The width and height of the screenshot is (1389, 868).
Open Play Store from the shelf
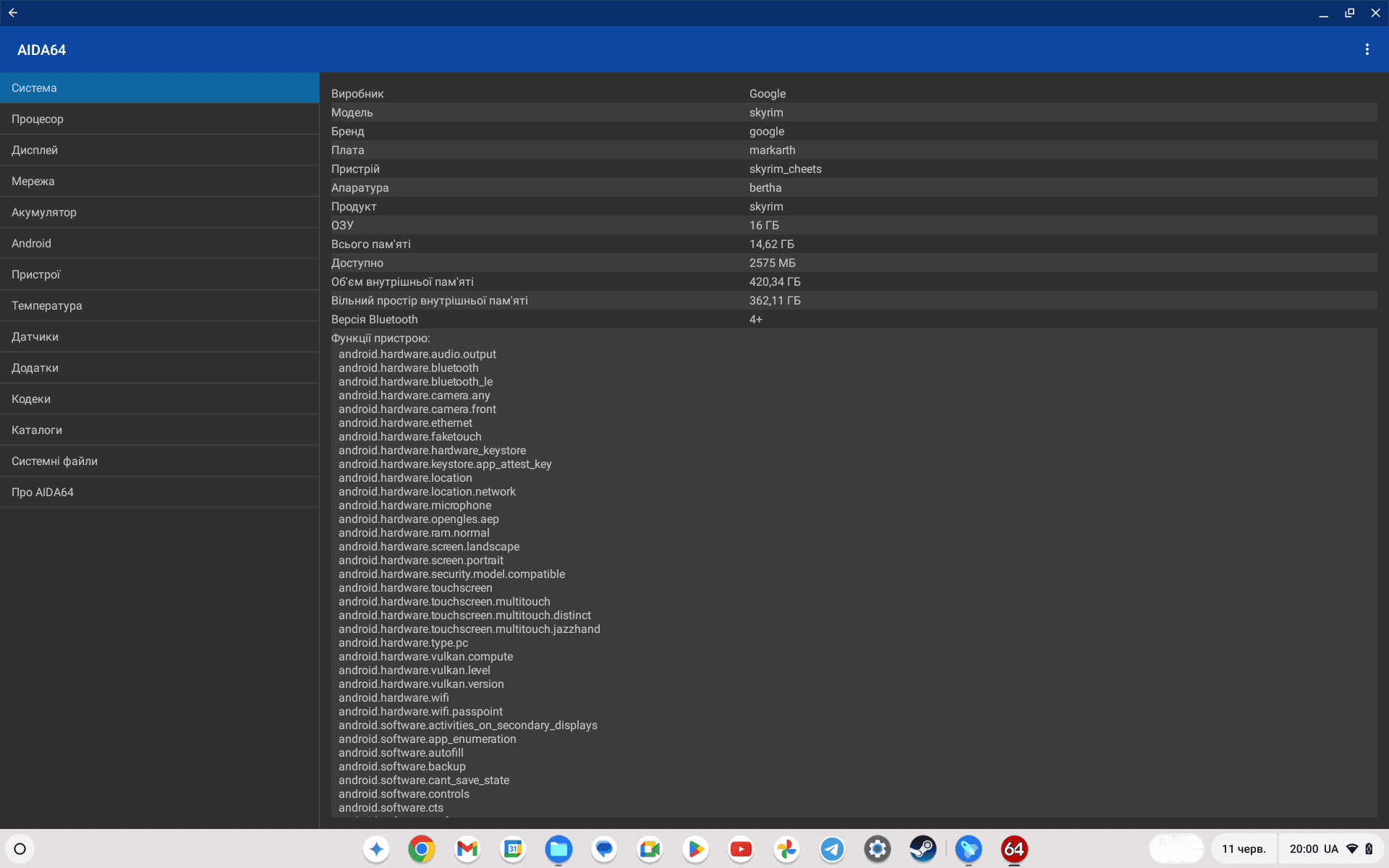click(695, 848)
